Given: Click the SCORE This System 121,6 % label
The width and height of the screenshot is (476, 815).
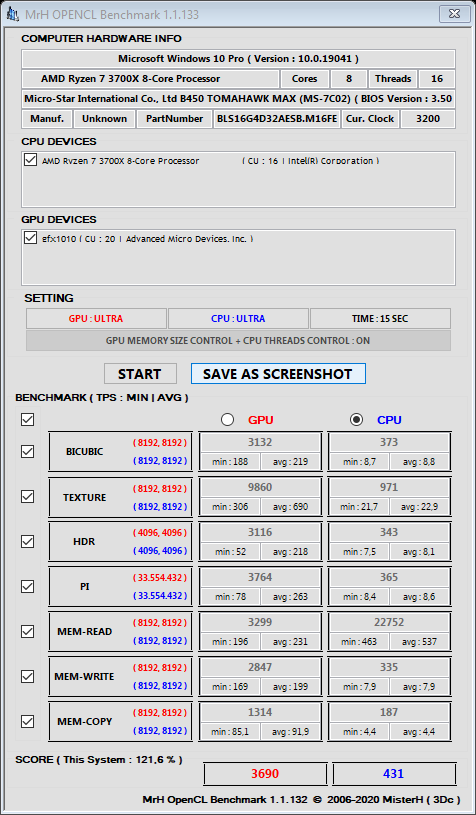Looking at the screenshot, I should click(x=99, y=760).
